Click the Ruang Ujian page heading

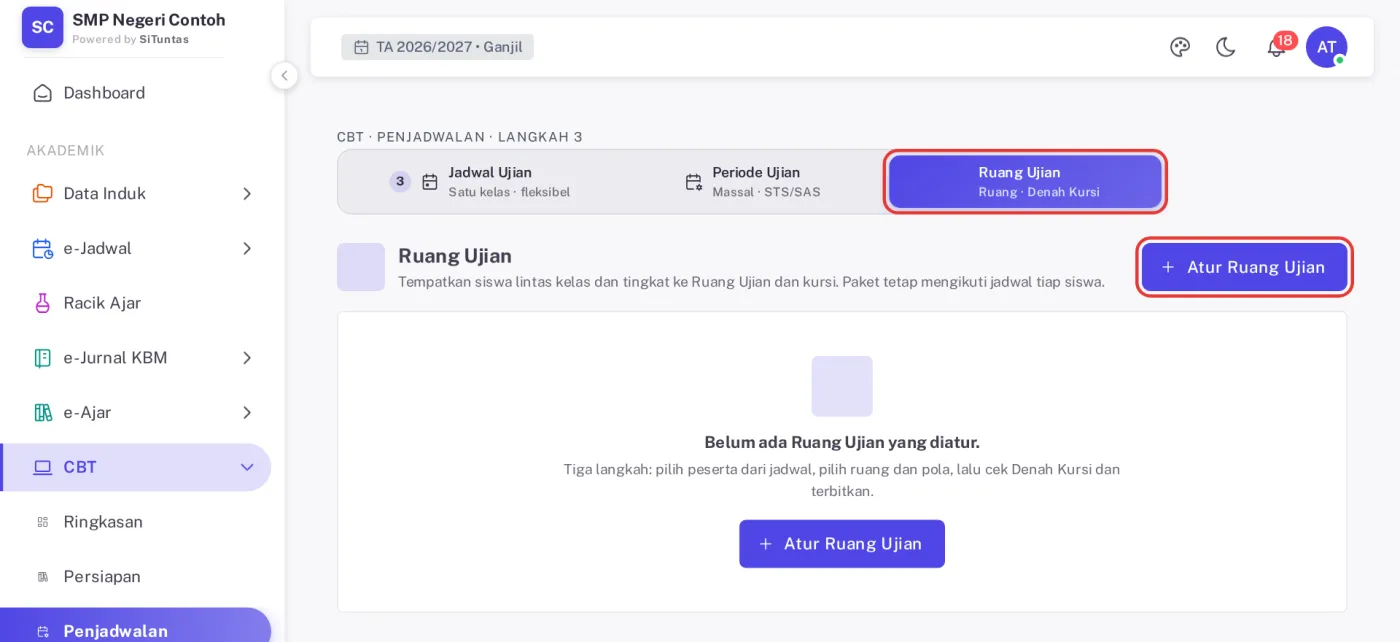[x=455, y=256]
